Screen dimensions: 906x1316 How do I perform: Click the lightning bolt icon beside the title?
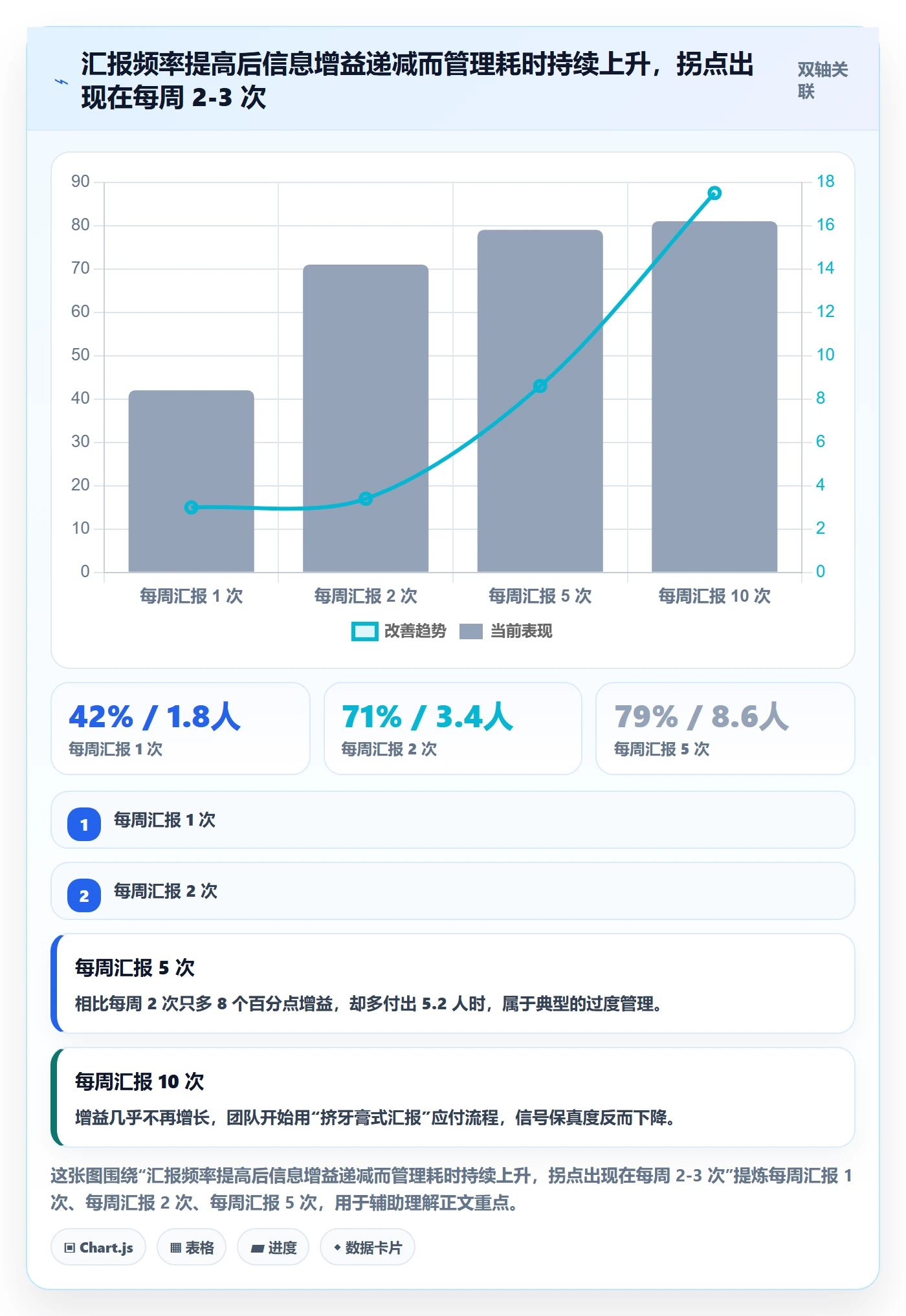[x=61, y=82]
